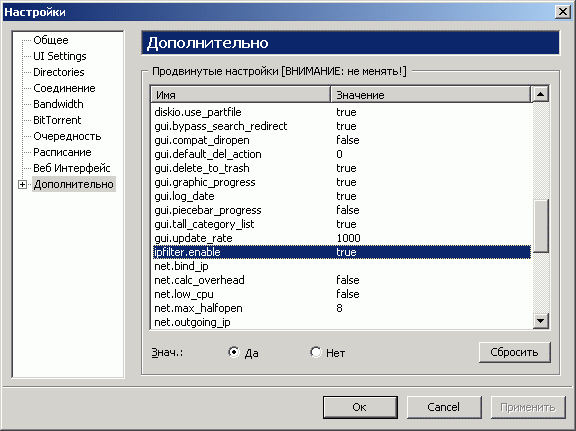This screenshot has height=431, width=576.
Task: Click the scrollbar down arrow
Action: (x=540, y=321)
